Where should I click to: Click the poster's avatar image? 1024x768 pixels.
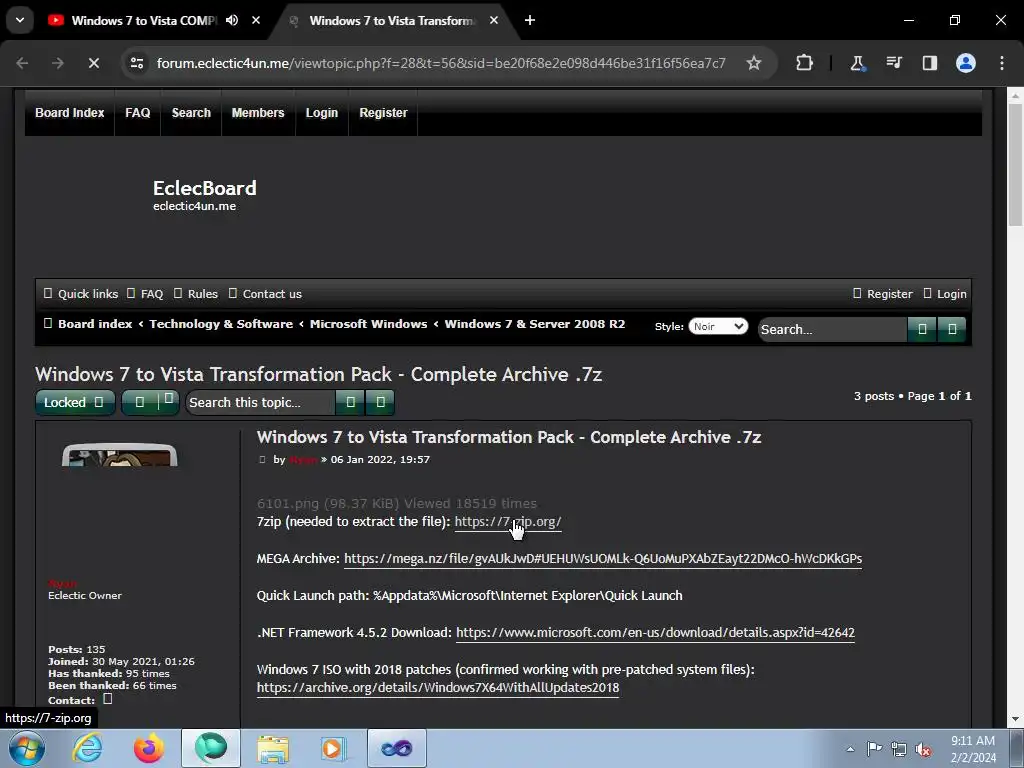(x=120, y=455)
